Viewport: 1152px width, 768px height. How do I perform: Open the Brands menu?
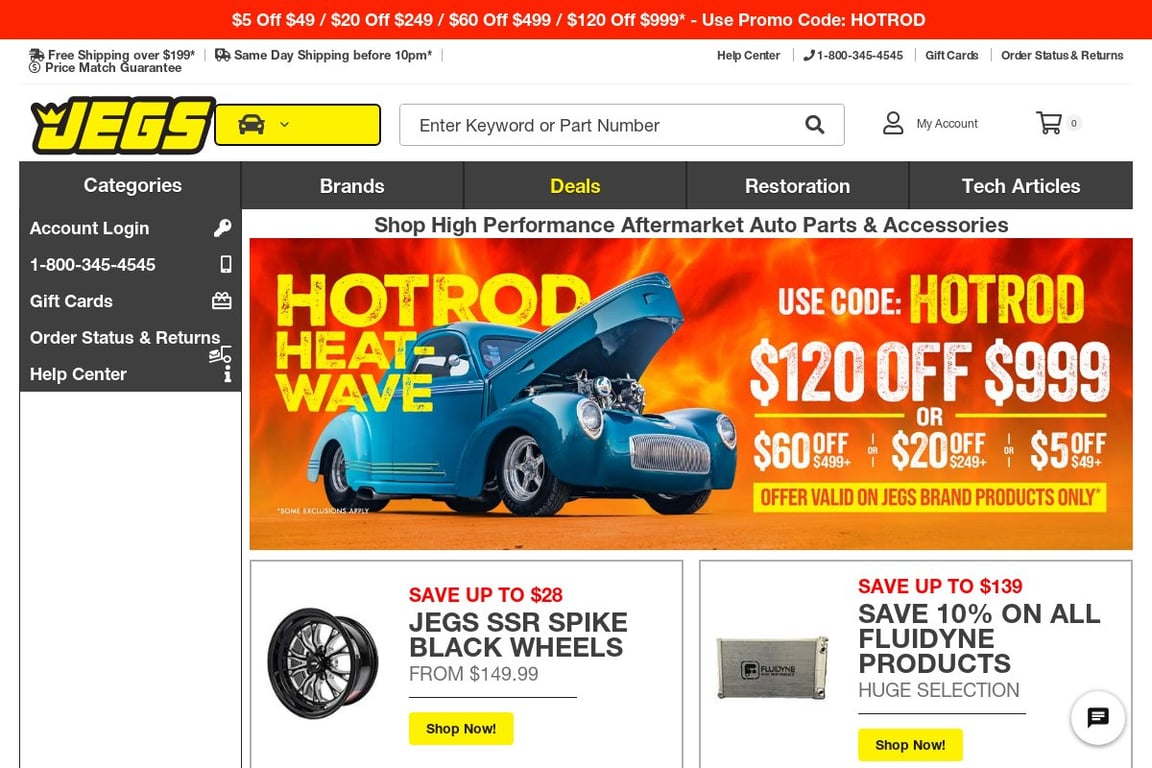(x=352, y=186)
